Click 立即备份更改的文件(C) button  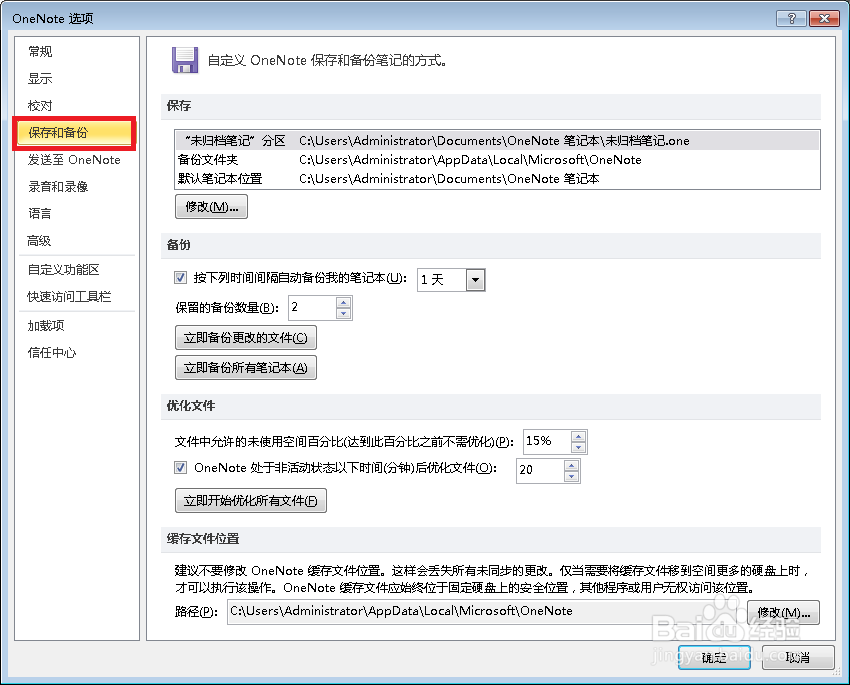[x=246, y=338]
